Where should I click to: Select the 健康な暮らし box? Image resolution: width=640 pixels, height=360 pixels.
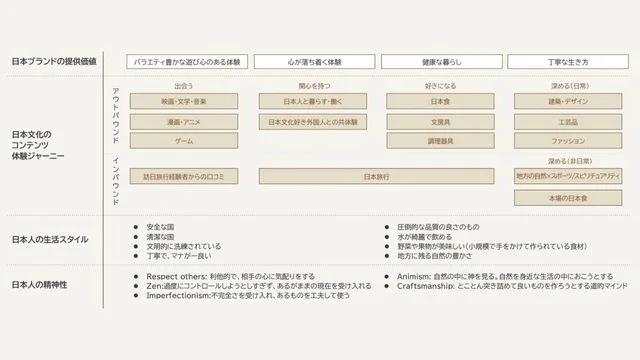[442, 62]
